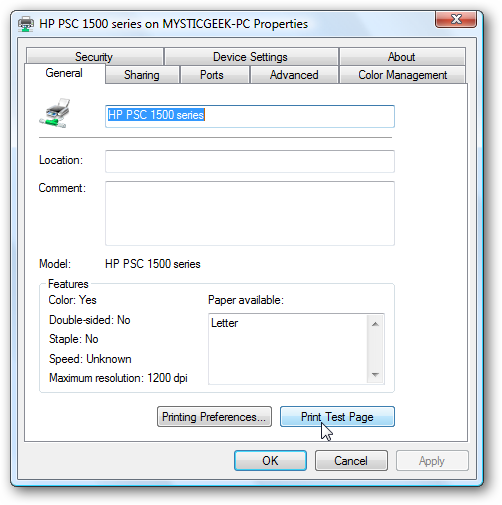The width and height of the screenshot is (502, 505).
Task: Click into the Location field
Action: click(x=250, y=161)
